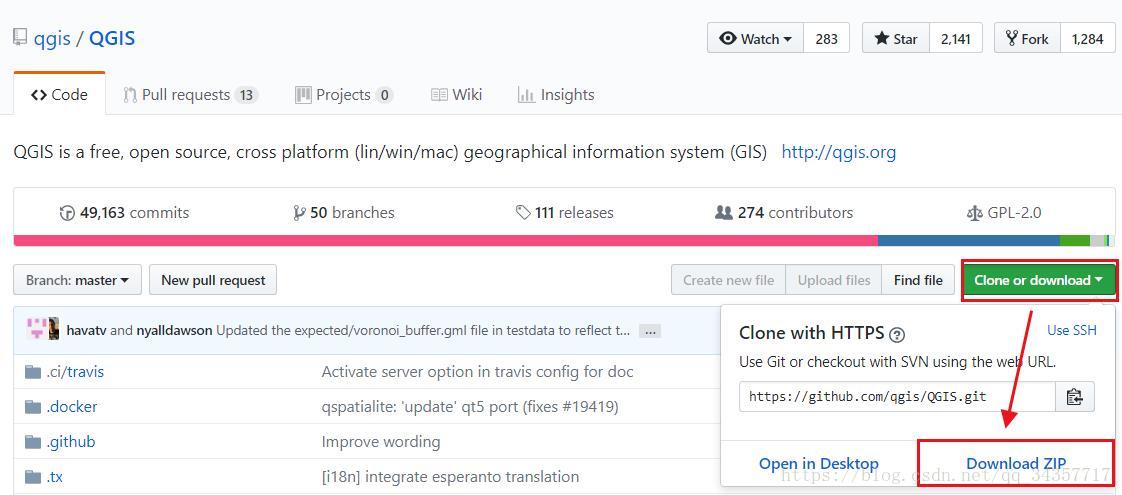Switch to the Code tab

tap(59, 94)
